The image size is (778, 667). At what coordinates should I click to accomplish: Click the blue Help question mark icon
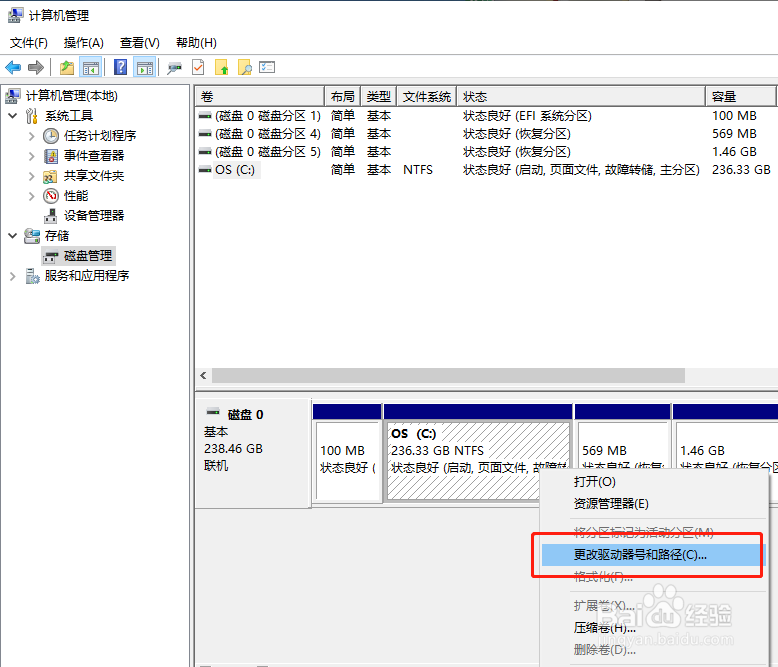pos(120,67)
